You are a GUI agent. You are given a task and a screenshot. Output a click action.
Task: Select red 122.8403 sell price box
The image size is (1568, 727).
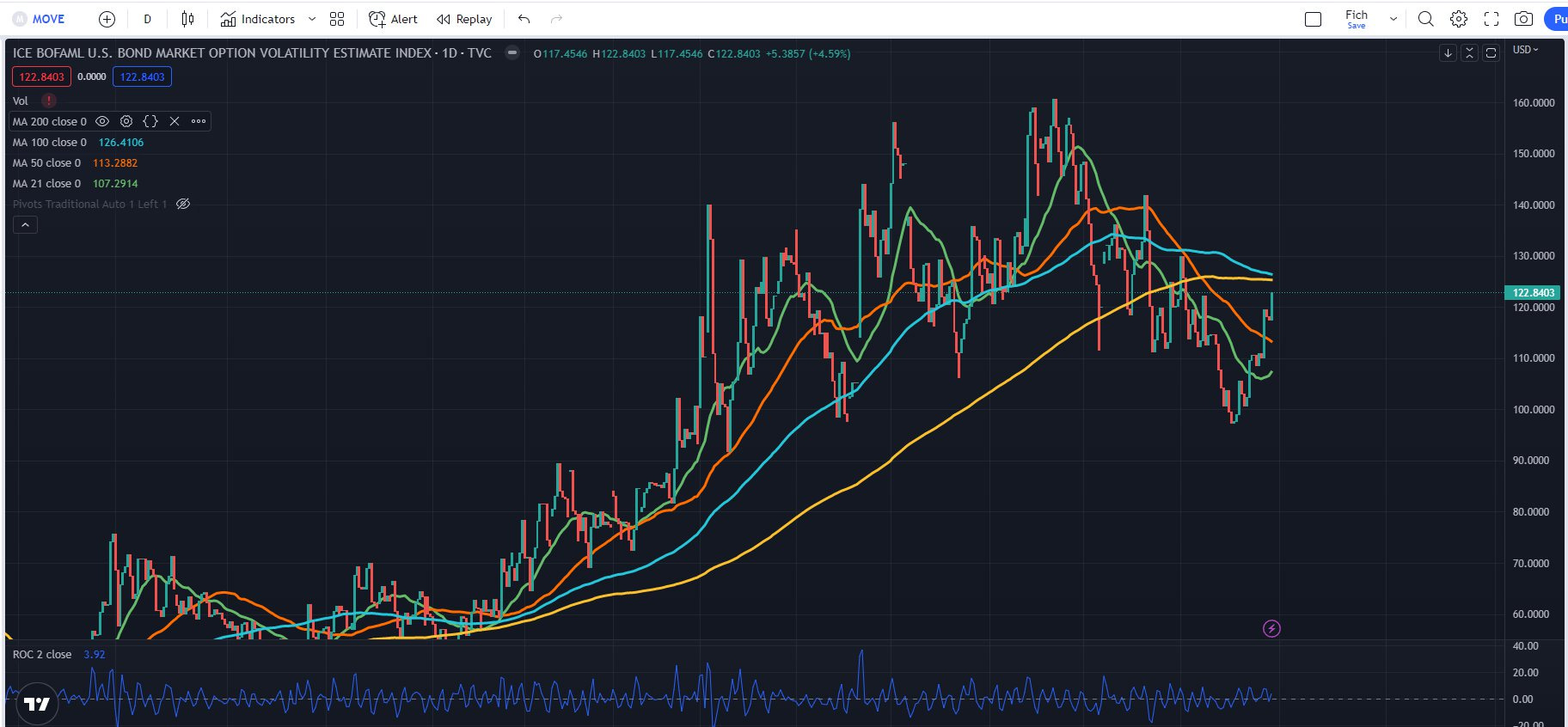click(41, 76)
